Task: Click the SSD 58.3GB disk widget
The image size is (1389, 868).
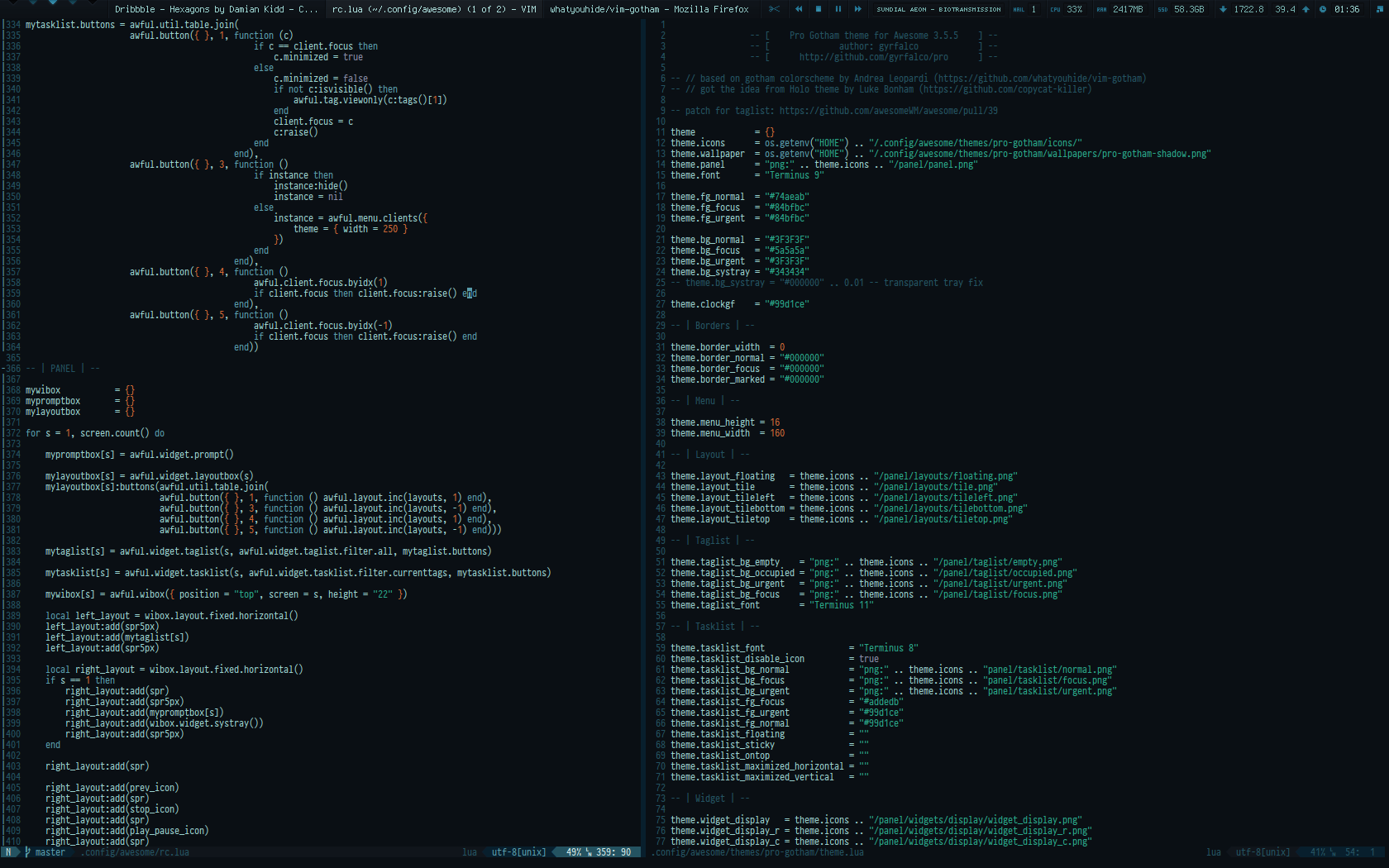Action: point(1181,9)
